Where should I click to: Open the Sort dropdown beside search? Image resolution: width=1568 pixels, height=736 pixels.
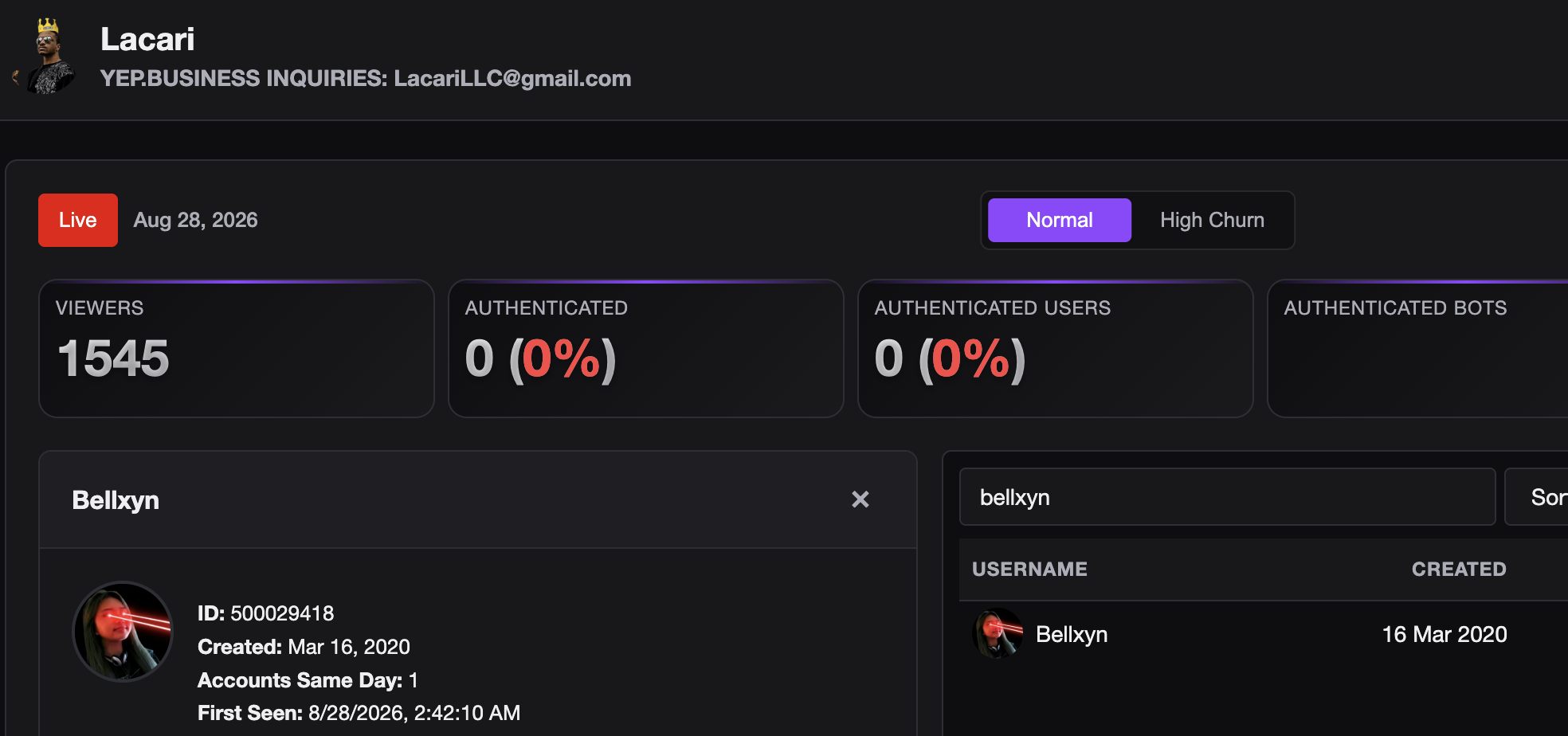(x=1538, y=497)
